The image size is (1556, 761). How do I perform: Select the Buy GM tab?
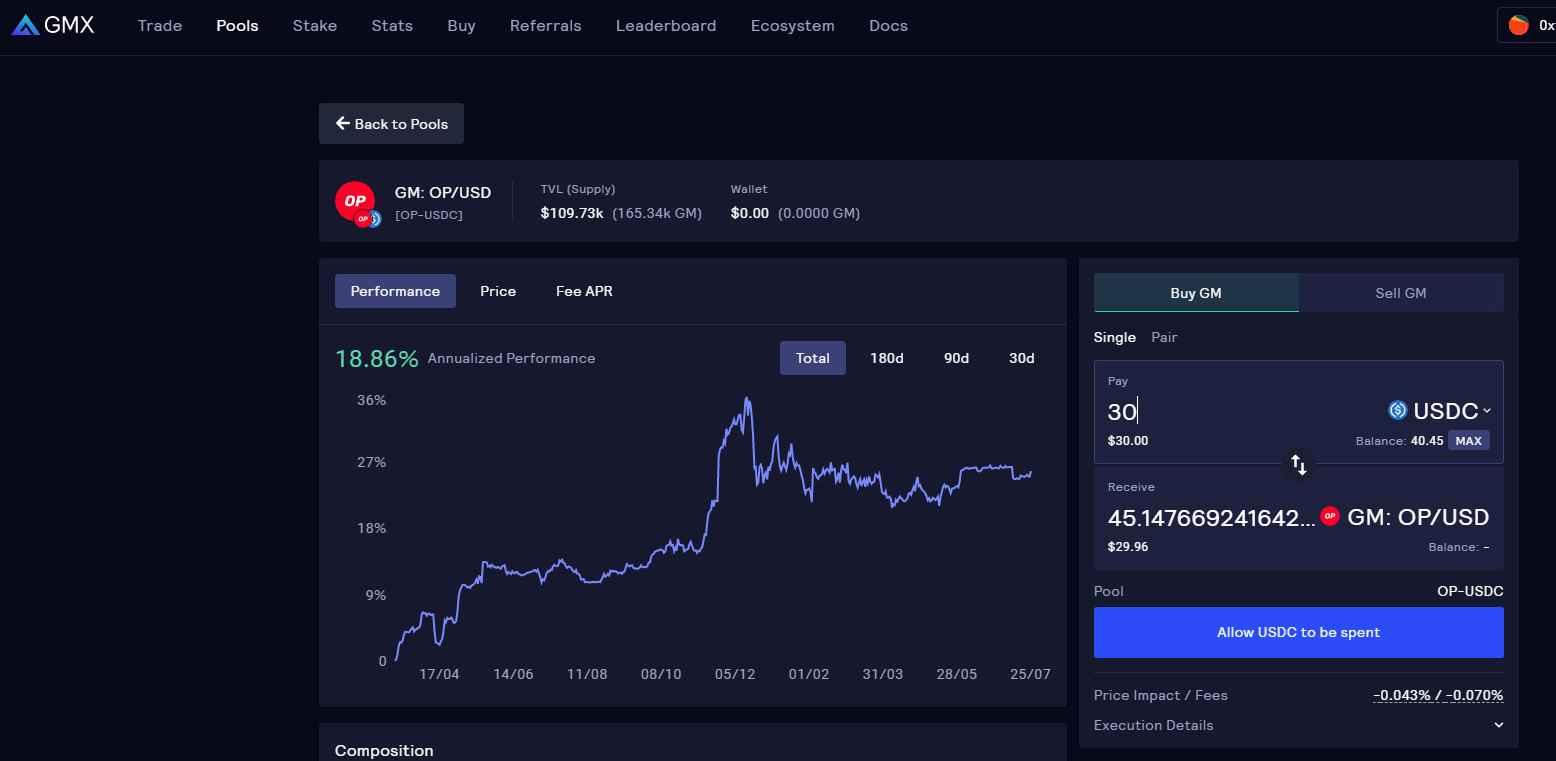[x=1196, y=293]
